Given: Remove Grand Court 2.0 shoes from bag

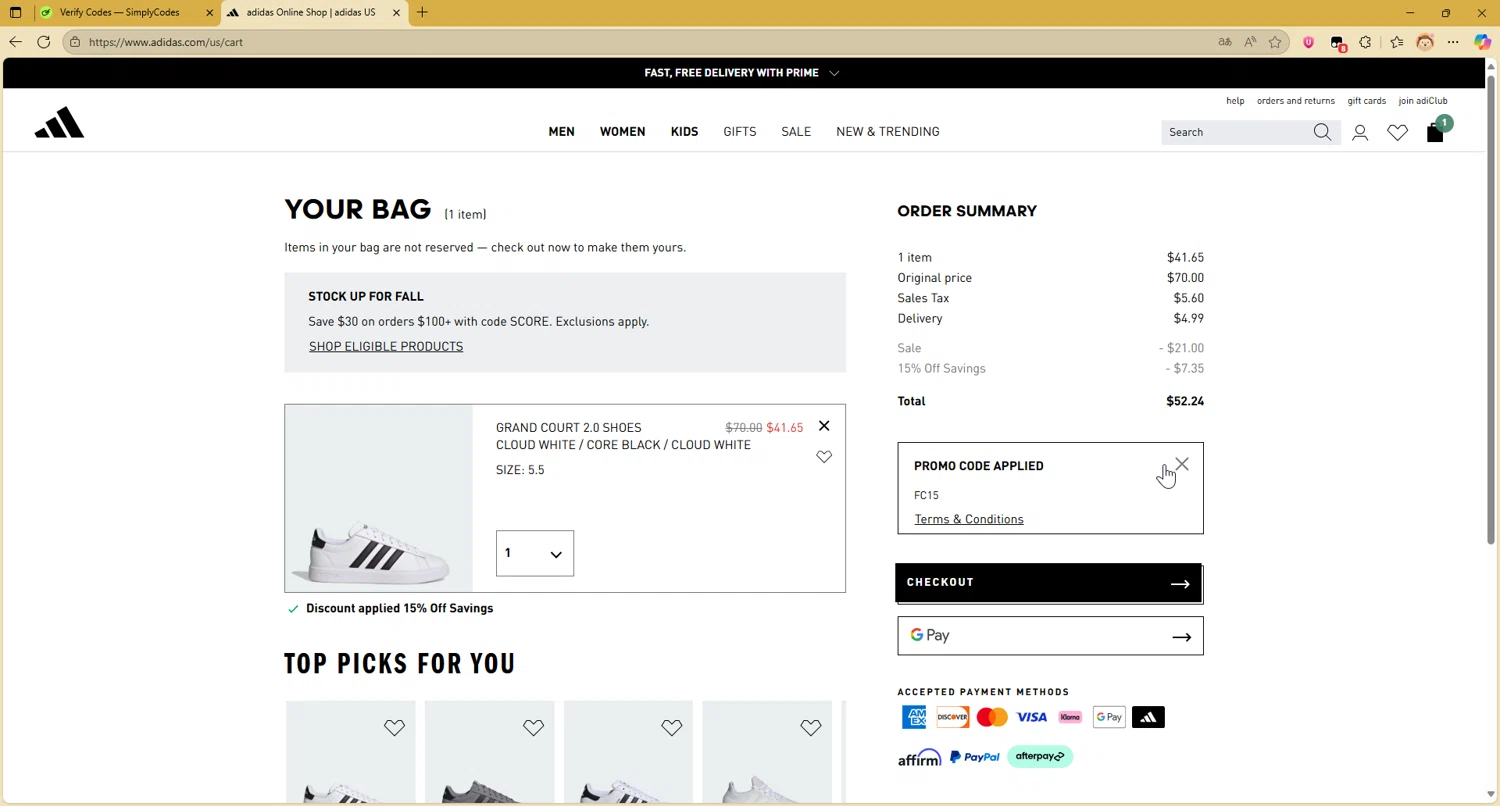Looking at the screenshot, I should tap(824, 426).
